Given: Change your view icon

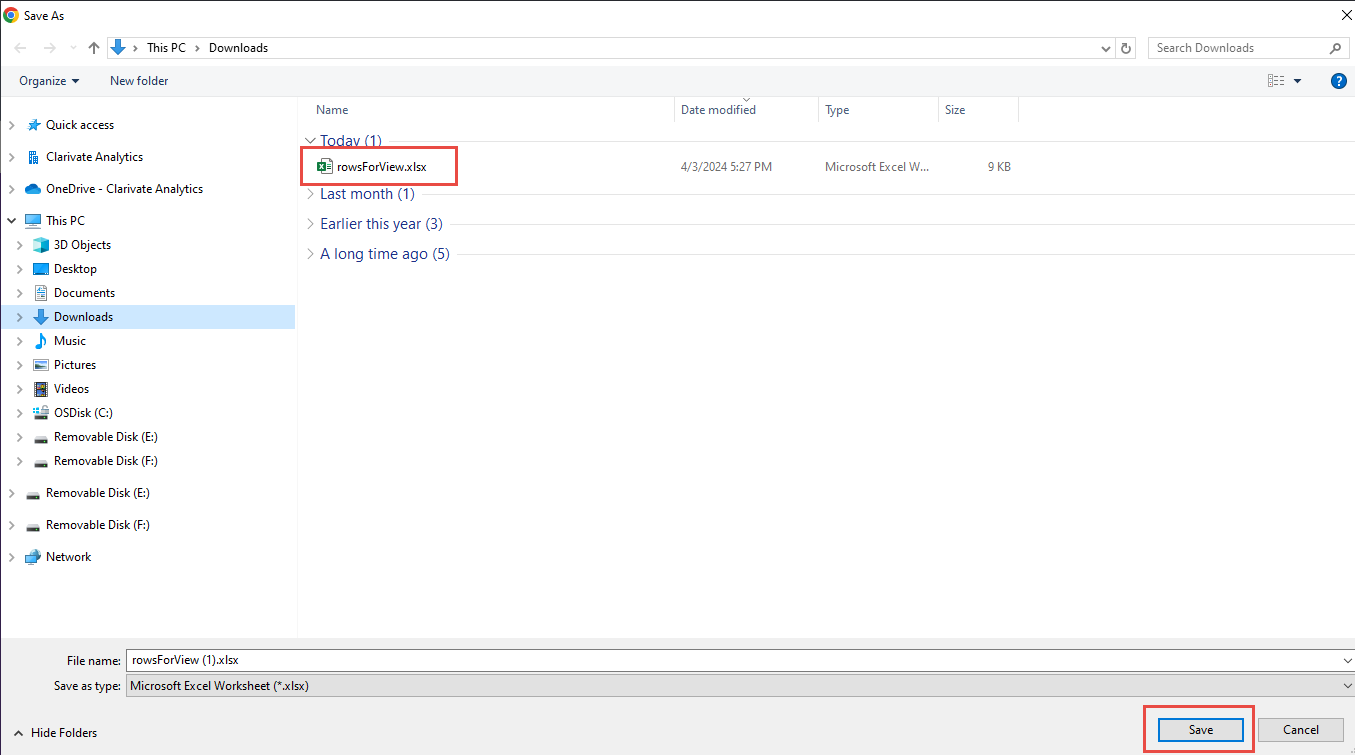Looking at the screenshot, I should click(x=1276, y=81).
